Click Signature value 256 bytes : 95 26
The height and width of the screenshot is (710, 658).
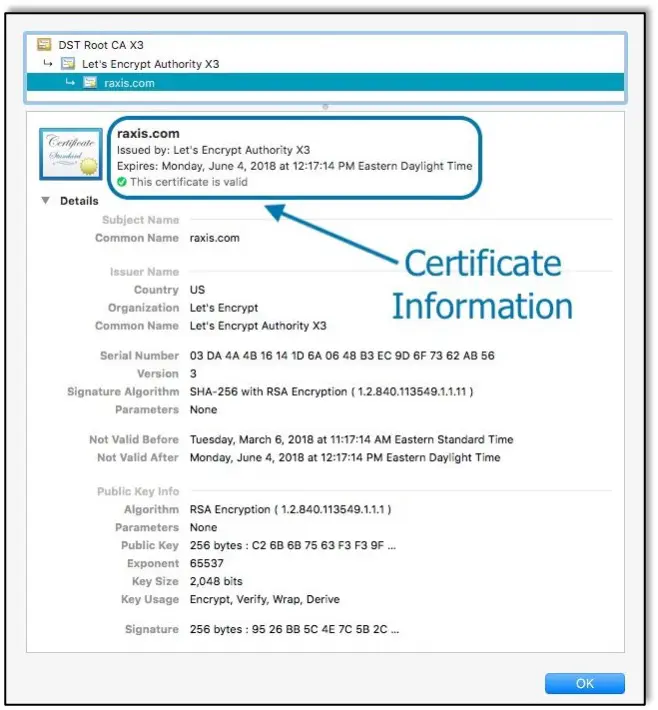[294, 629]
